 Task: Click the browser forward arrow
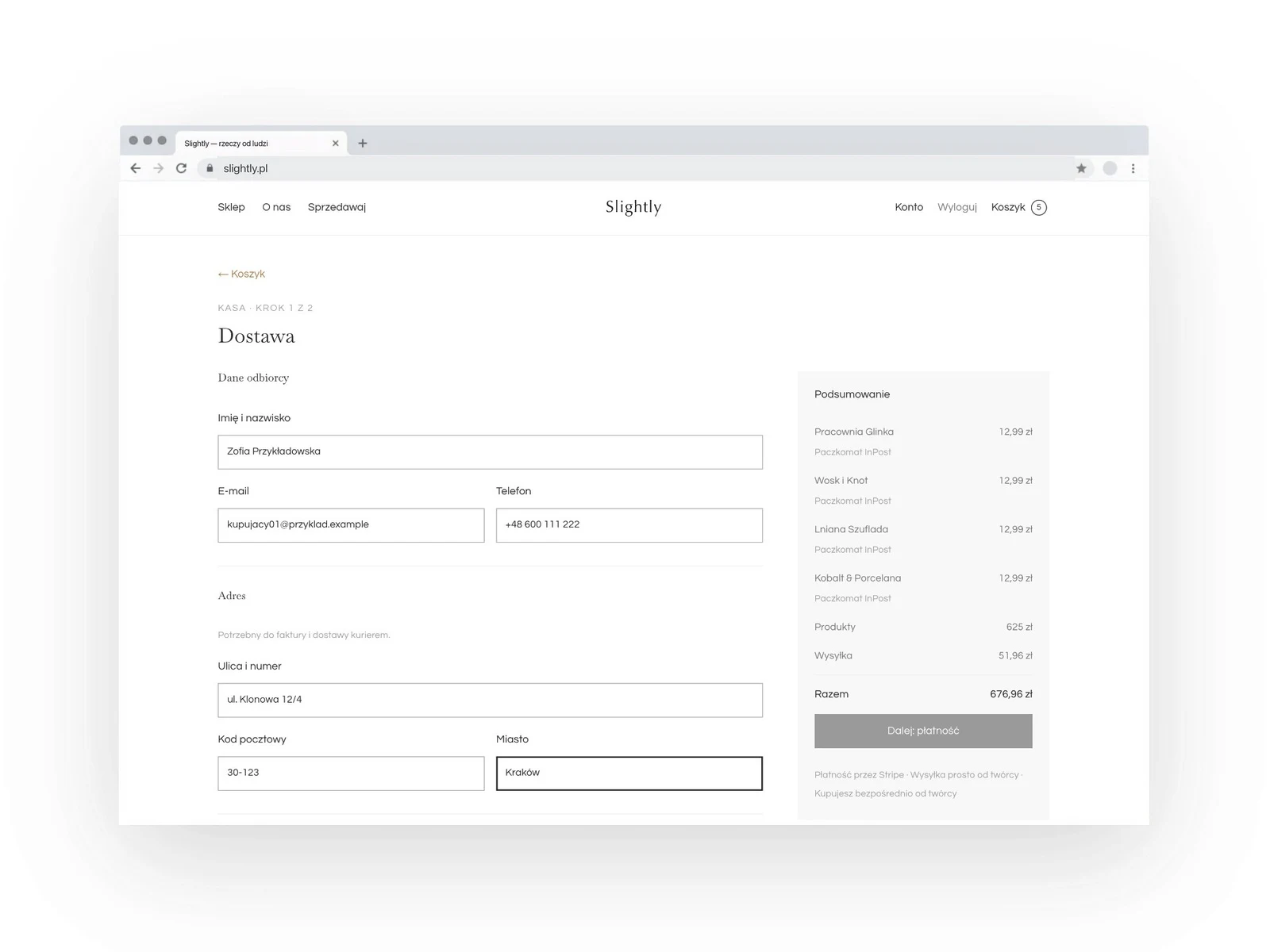[159, 168]
